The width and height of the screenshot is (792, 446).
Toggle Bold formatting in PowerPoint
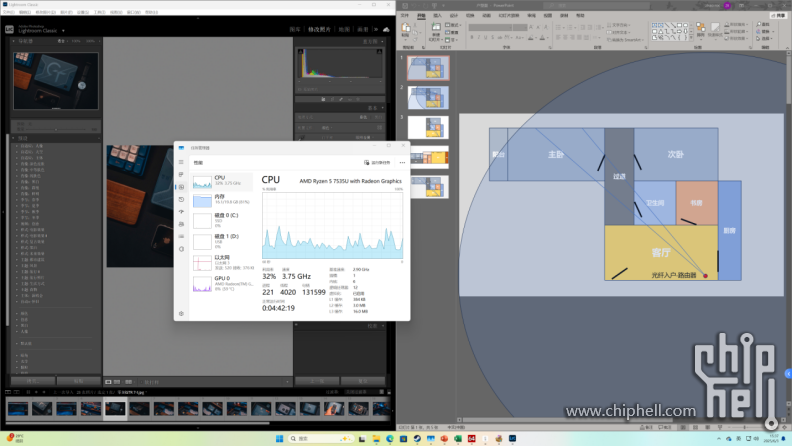click(472, 37)
